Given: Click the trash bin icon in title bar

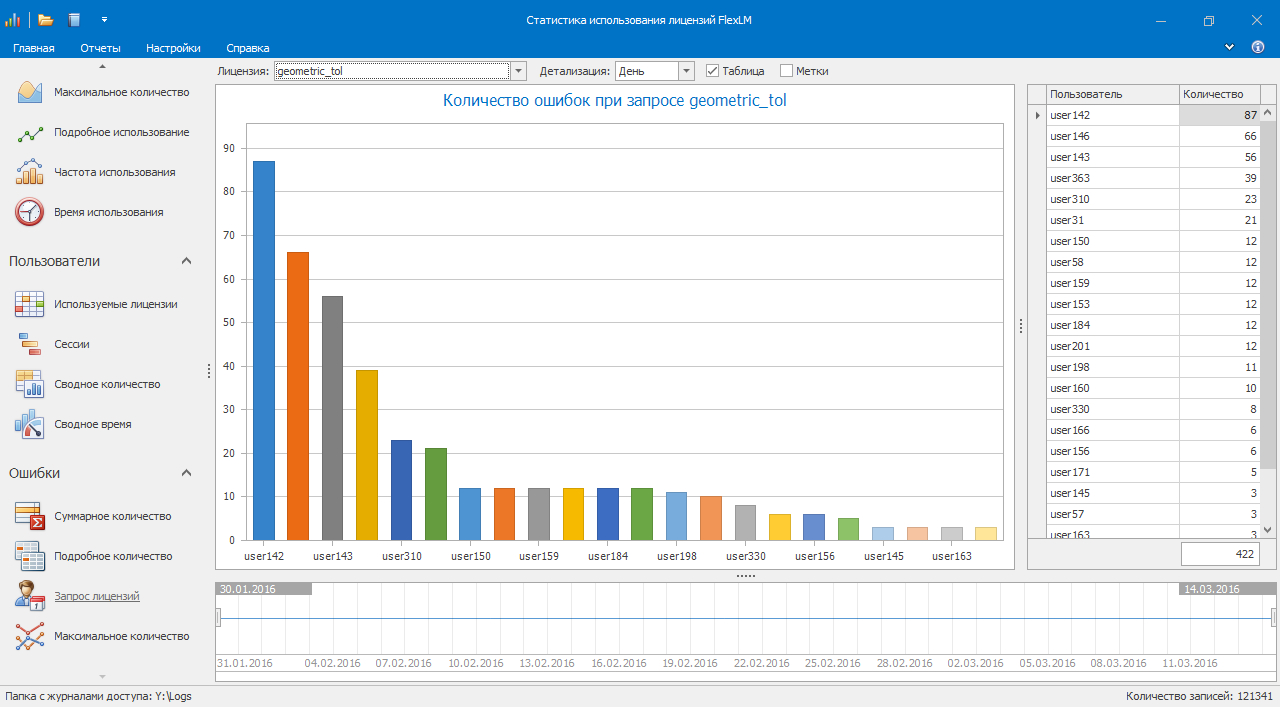Looking at the screenshot, I should 75,20.
